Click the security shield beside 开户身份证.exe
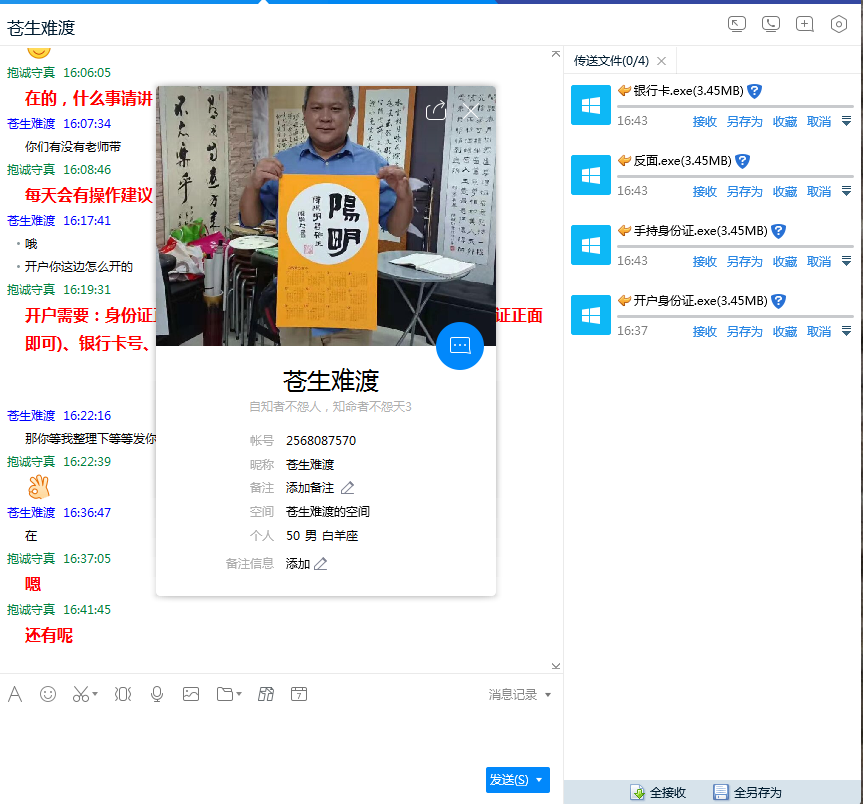 pyautogui.click(x=778, y=300)
